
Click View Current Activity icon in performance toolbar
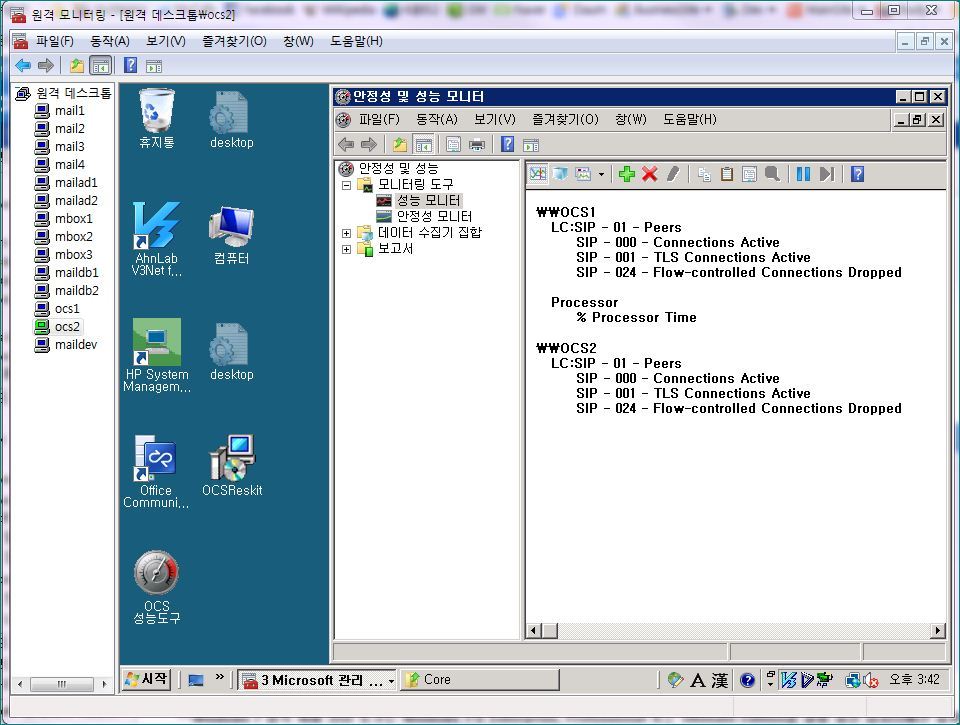click(538, 175)
